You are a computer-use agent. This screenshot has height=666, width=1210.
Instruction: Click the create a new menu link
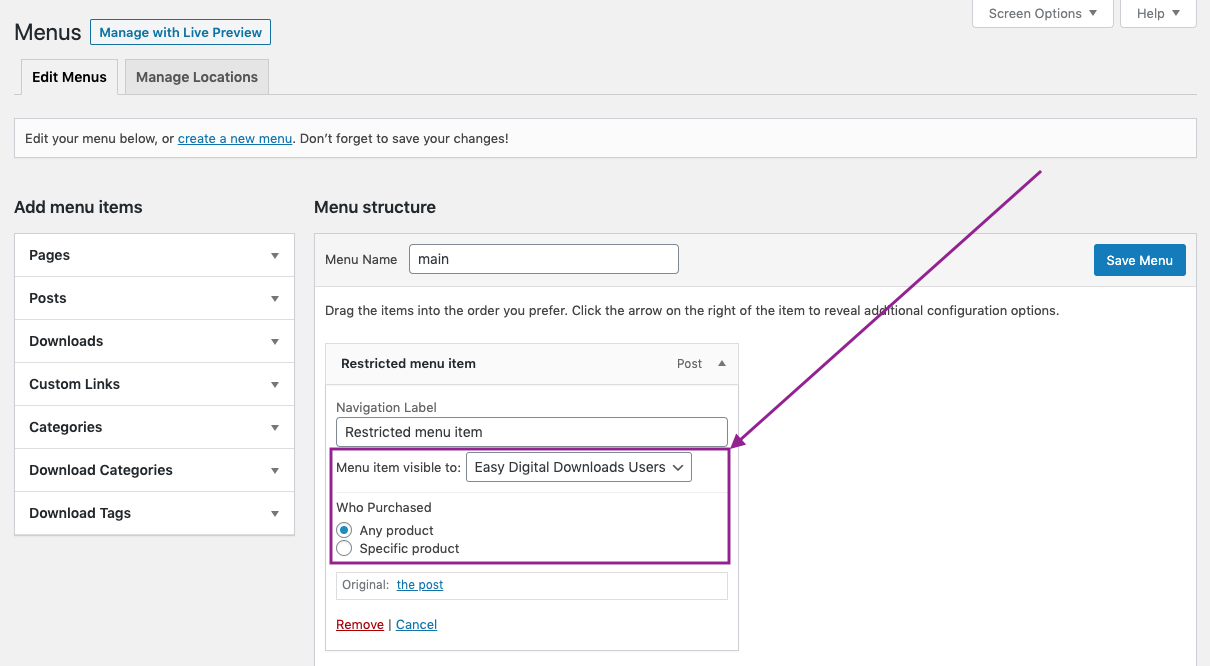click(235, 139)
